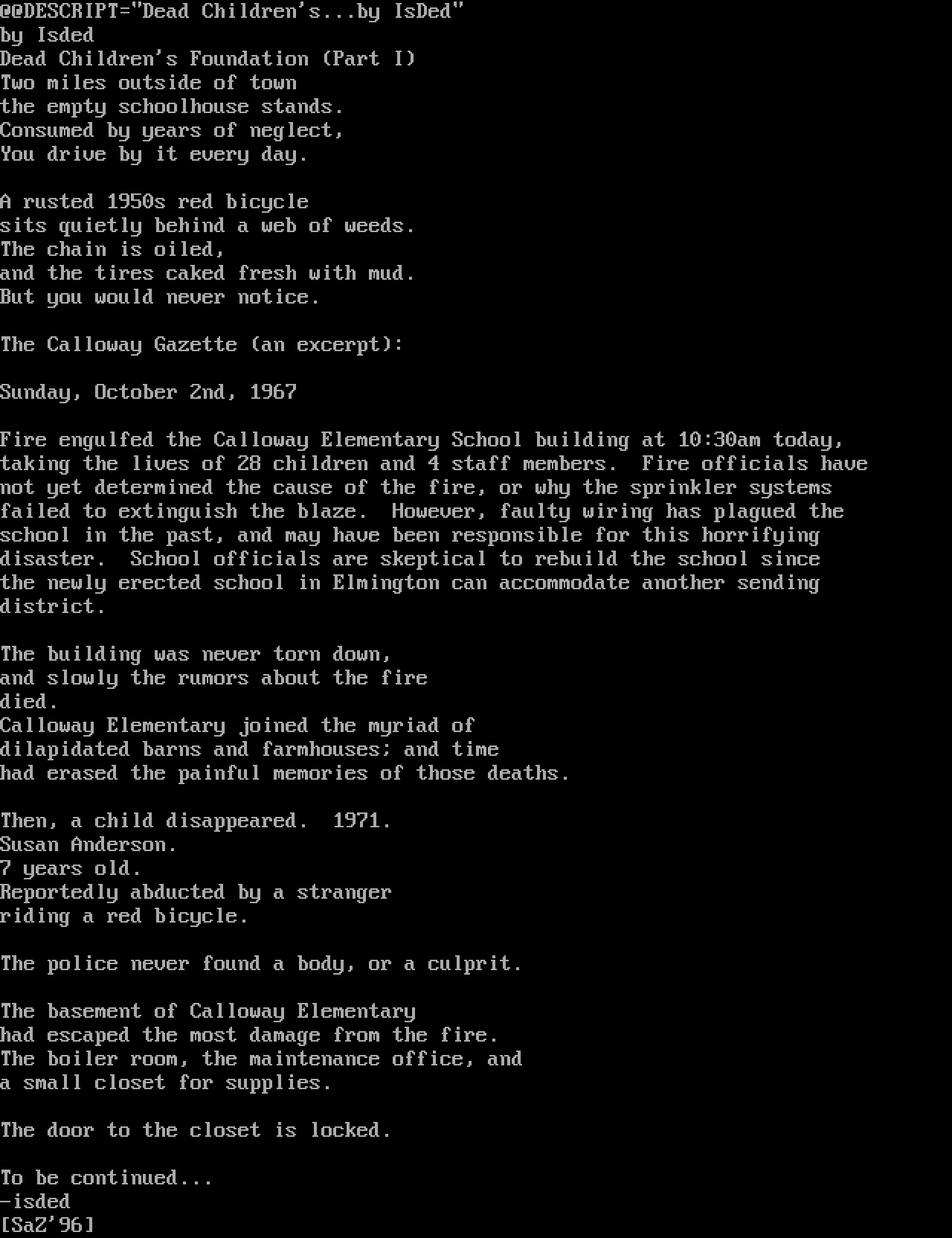952x1238 pixels.
Task: Click the line 'Two miles outside of town'
Action: click(x=149, y=83)
